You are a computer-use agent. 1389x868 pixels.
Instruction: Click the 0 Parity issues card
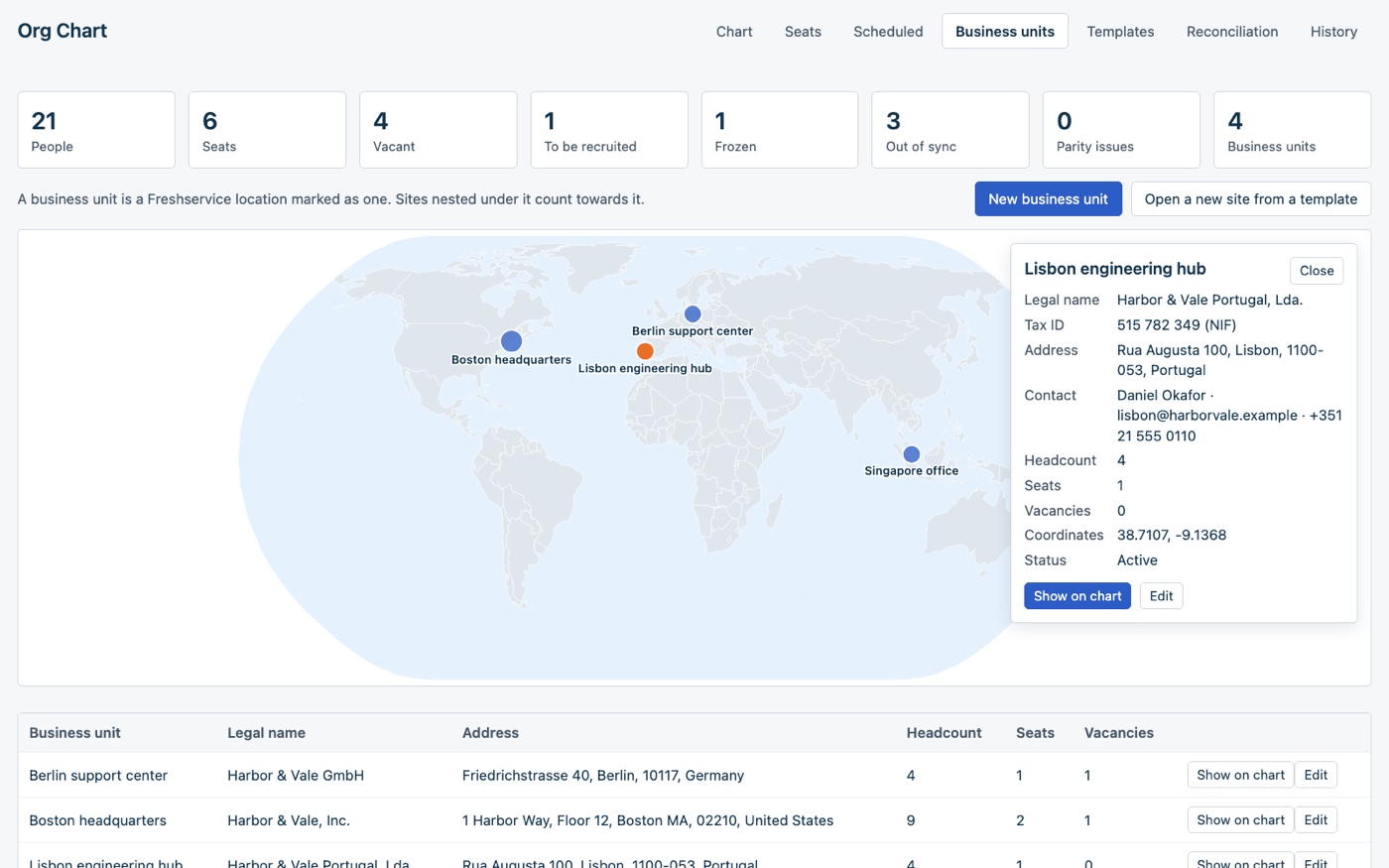[x=1121, y=130]
